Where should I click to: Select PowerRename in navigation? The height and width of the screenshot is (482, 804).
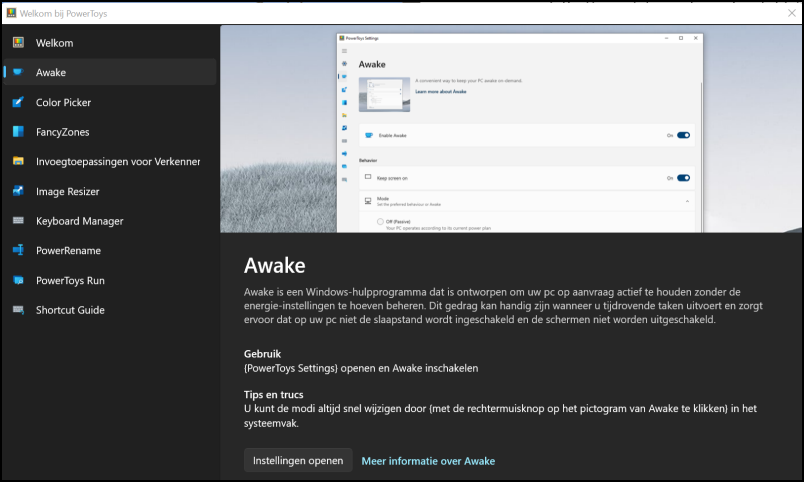point(110,250)
